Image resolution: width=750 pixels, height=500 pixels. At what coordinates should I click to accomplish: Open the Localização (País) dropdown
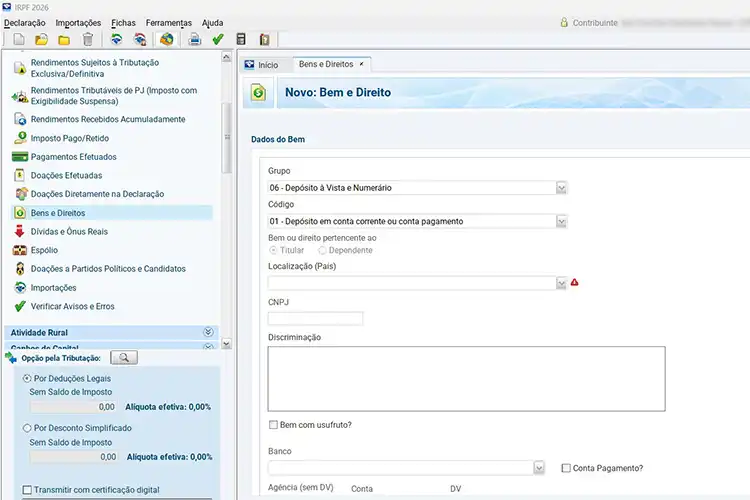point(562,283)
